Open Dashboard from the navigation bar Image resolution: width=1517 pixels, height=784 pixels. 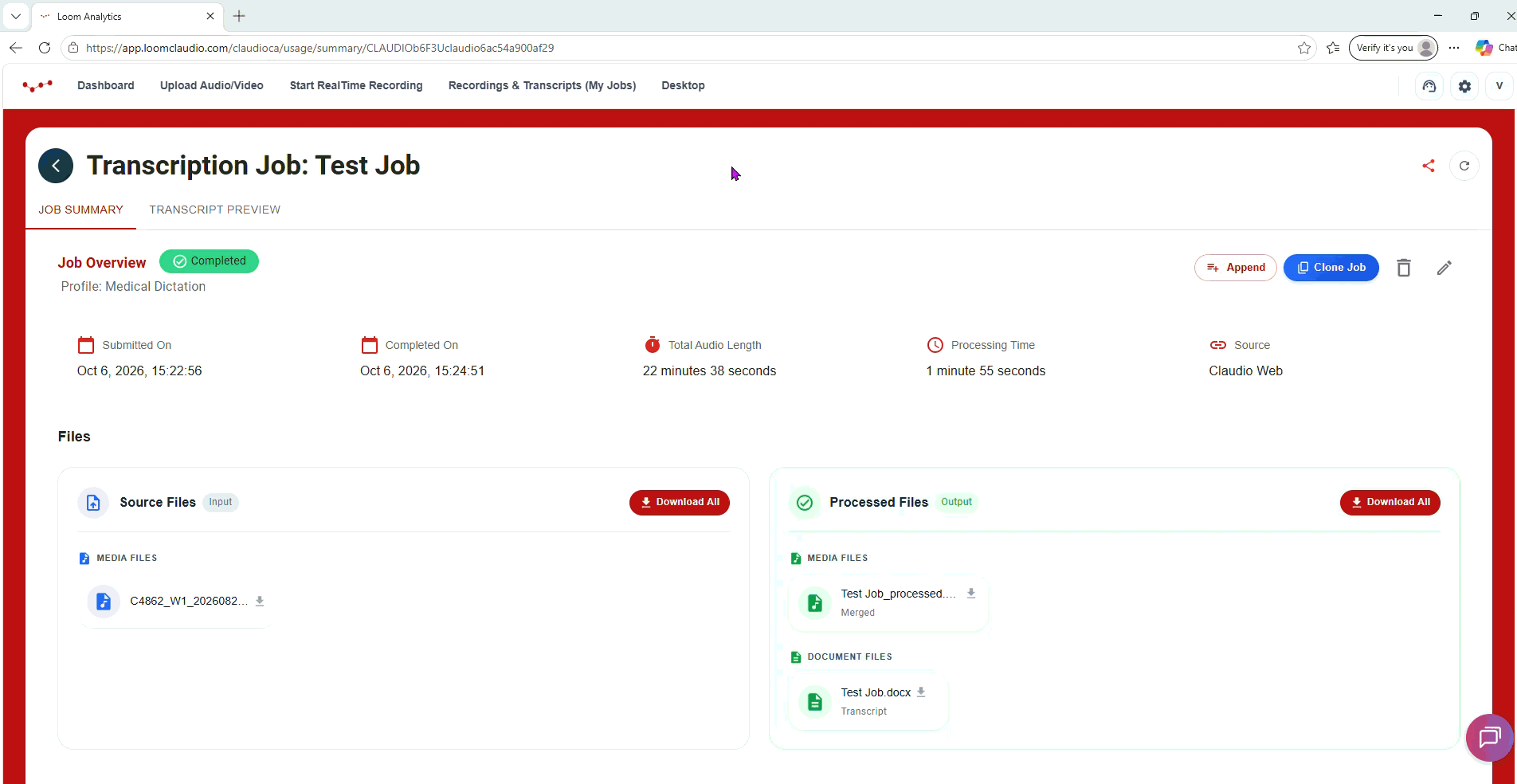tap(106, 85)
